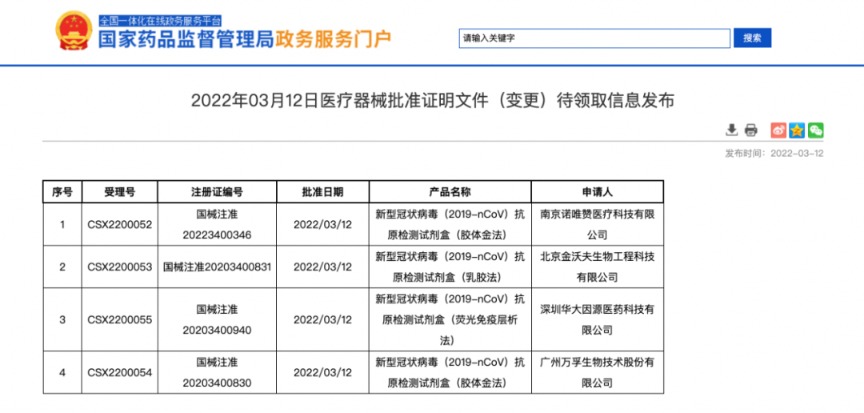Click sequence number 1 cell
The height and width of the screenshot is (413, 864).
point(62,225)
